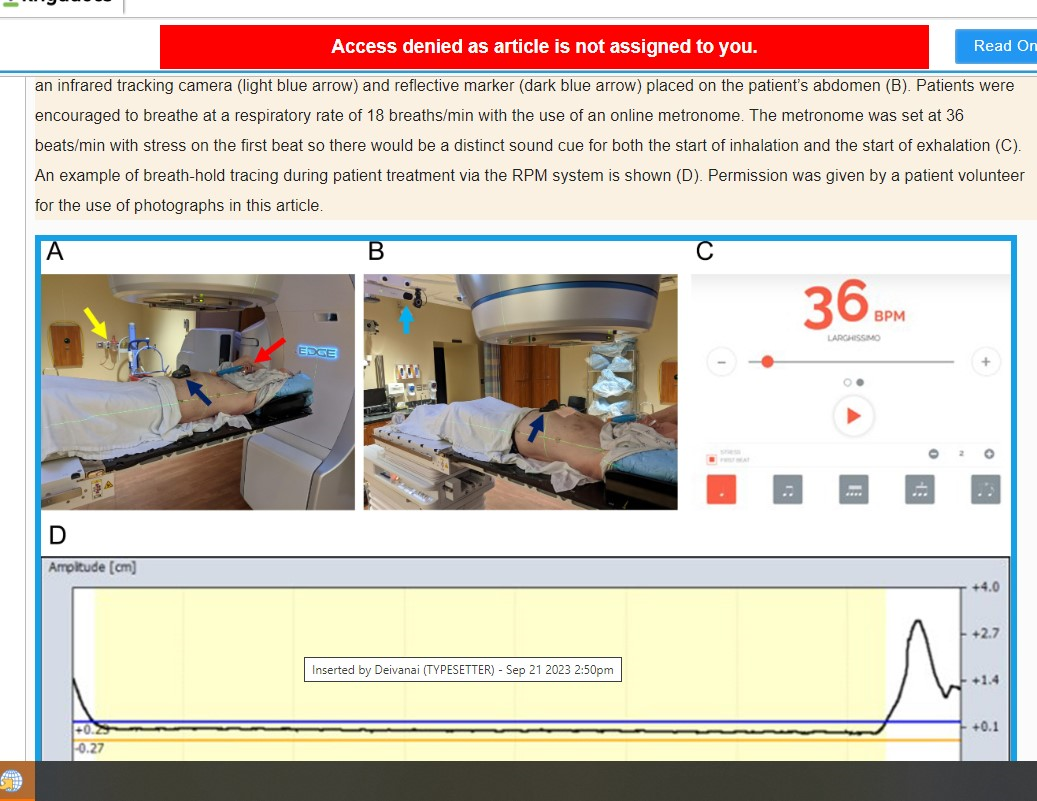Select the fourth rhythm tile in the row

[919, 490]
